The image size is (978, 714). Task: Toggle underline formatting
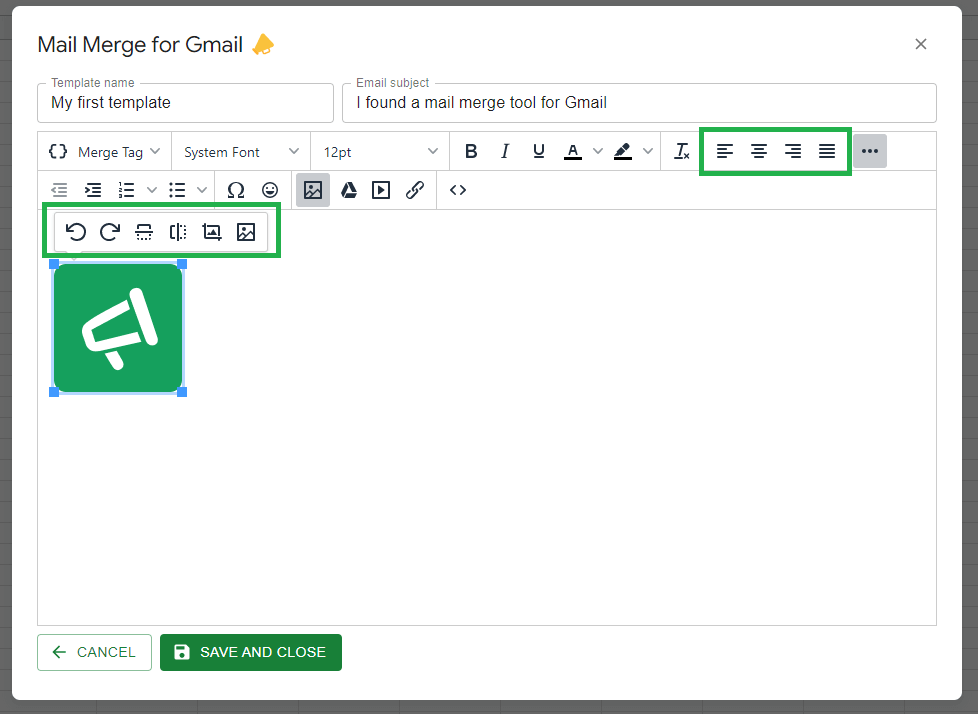(539, 151)
